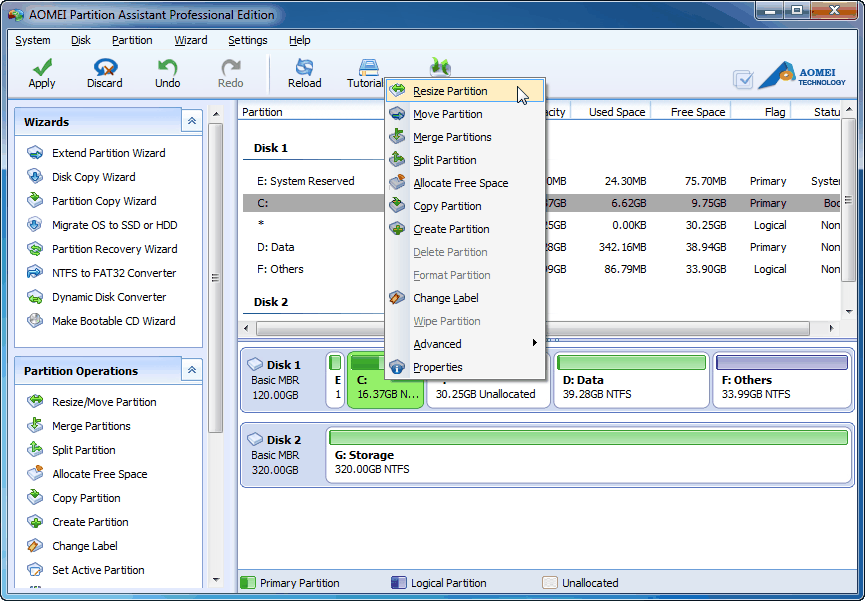Redo the undone operation
865x601 pixels.
pos(229,73)
